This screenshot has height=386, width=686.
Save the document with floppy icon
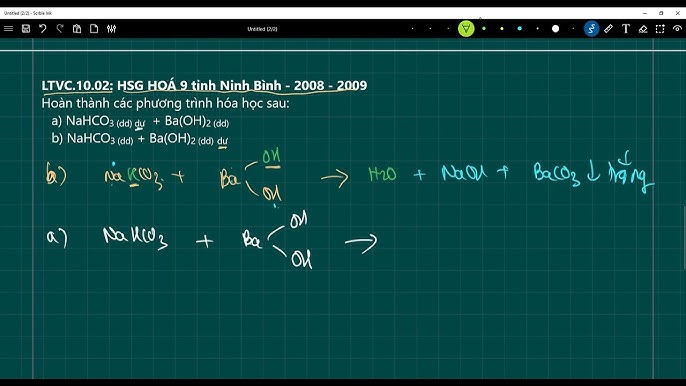(x=26, y=29)
